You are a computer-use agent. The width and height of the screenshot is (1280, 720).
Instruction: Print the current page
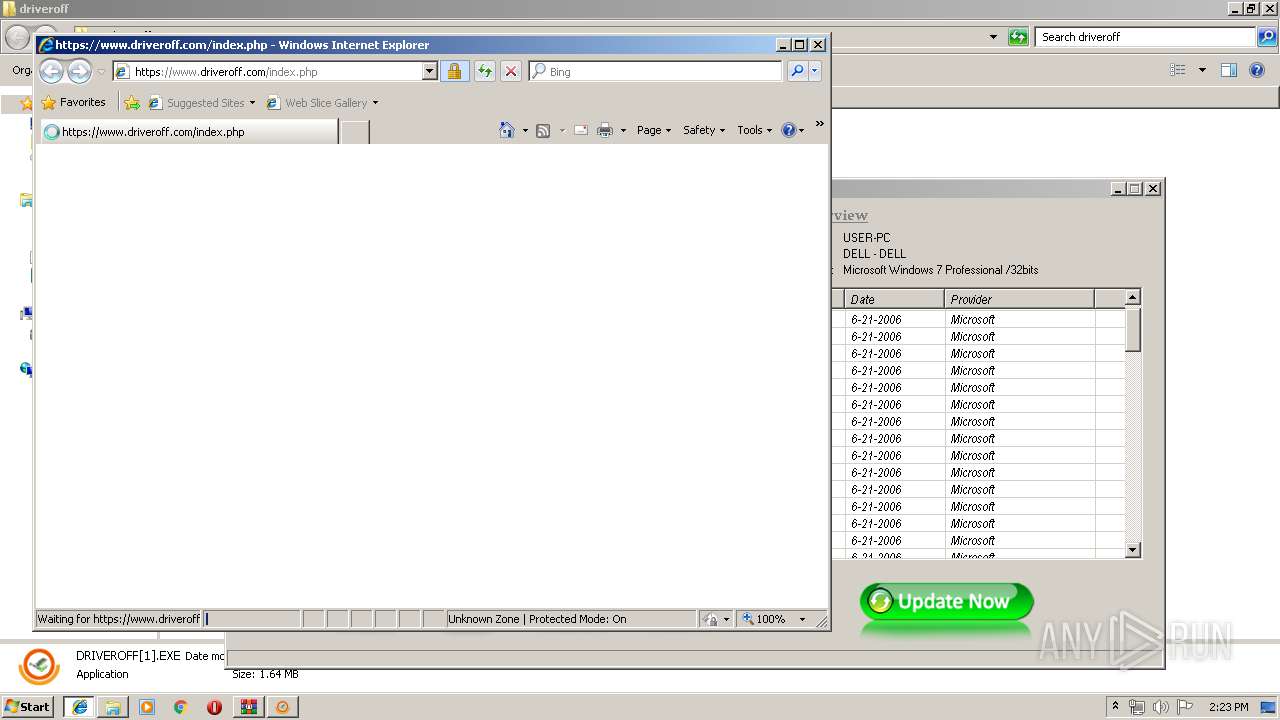[605, 130]
